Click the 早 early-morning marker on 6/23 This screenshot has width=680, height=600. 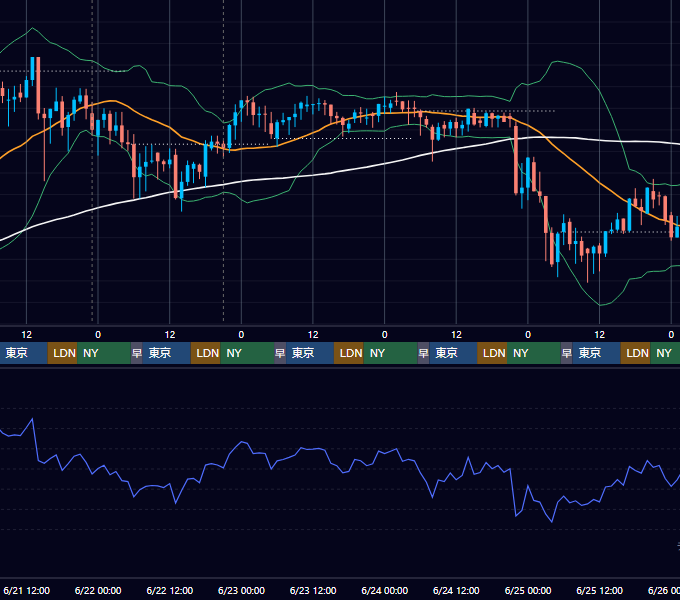(280, 353)
